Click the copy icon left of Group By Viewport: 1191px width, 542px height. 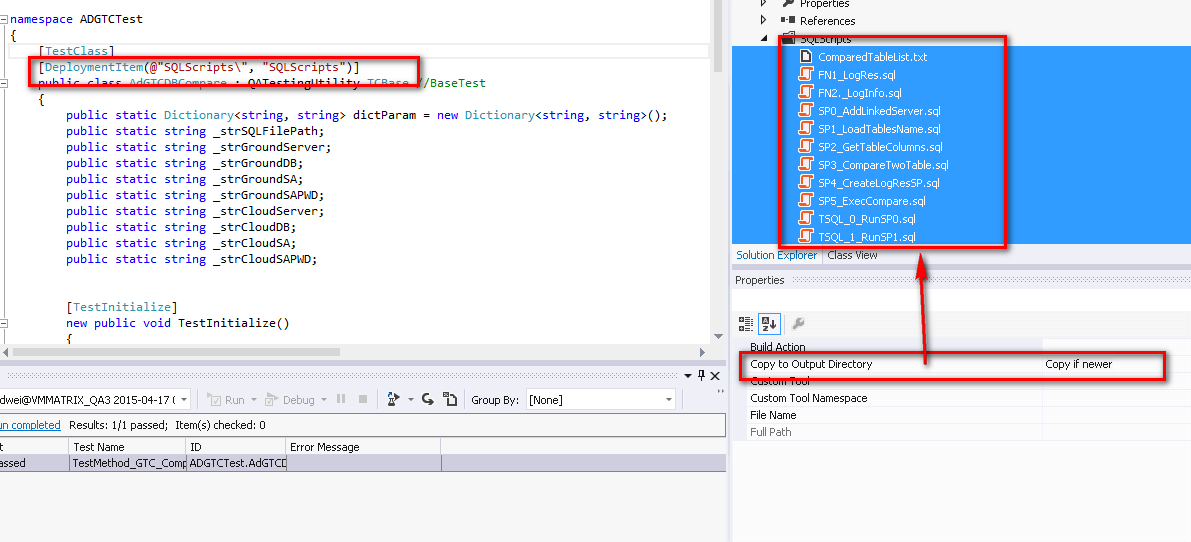pos(450,399)
